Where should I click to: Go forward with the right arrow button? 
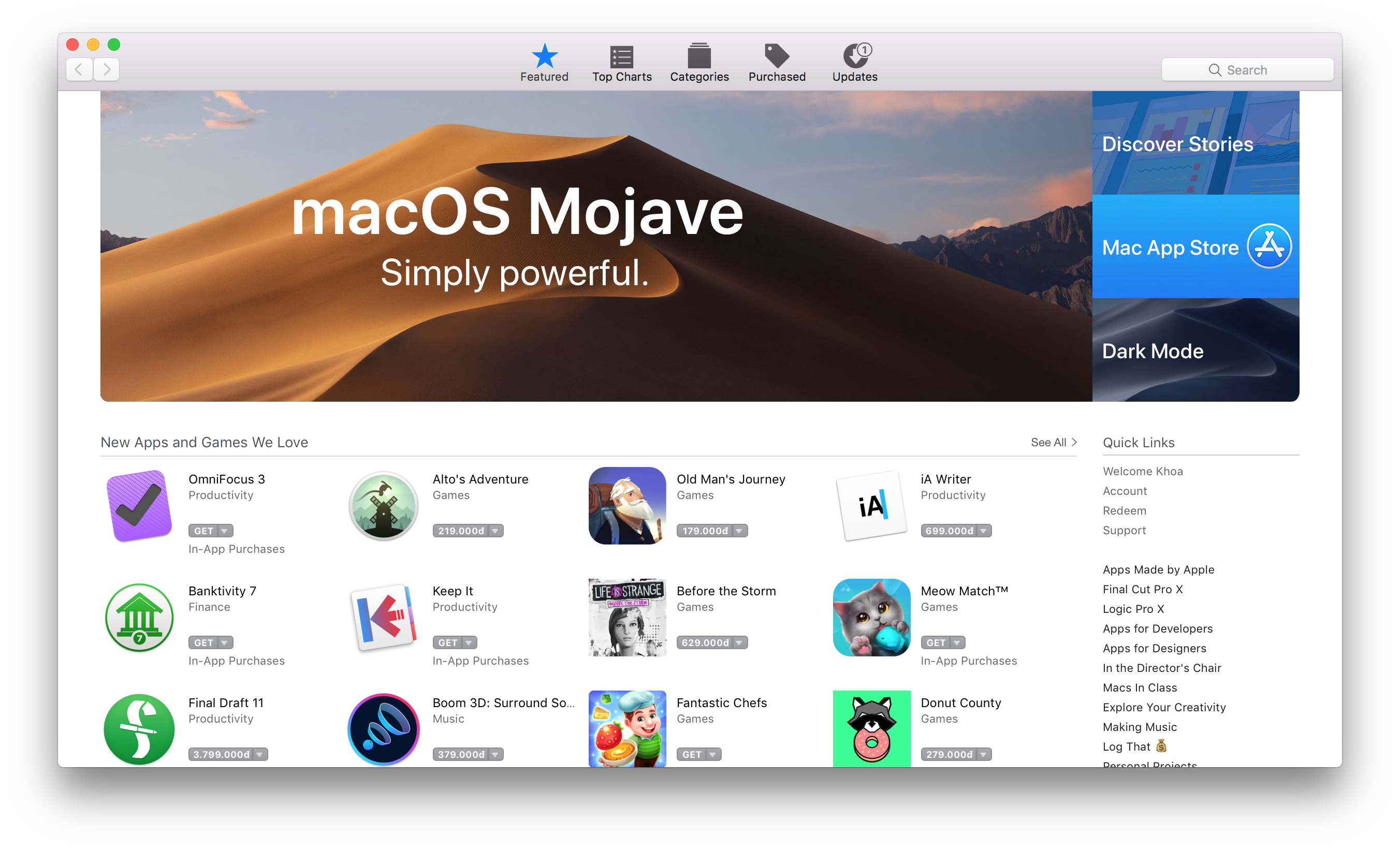pyautogui.click(x=106, y=69)
